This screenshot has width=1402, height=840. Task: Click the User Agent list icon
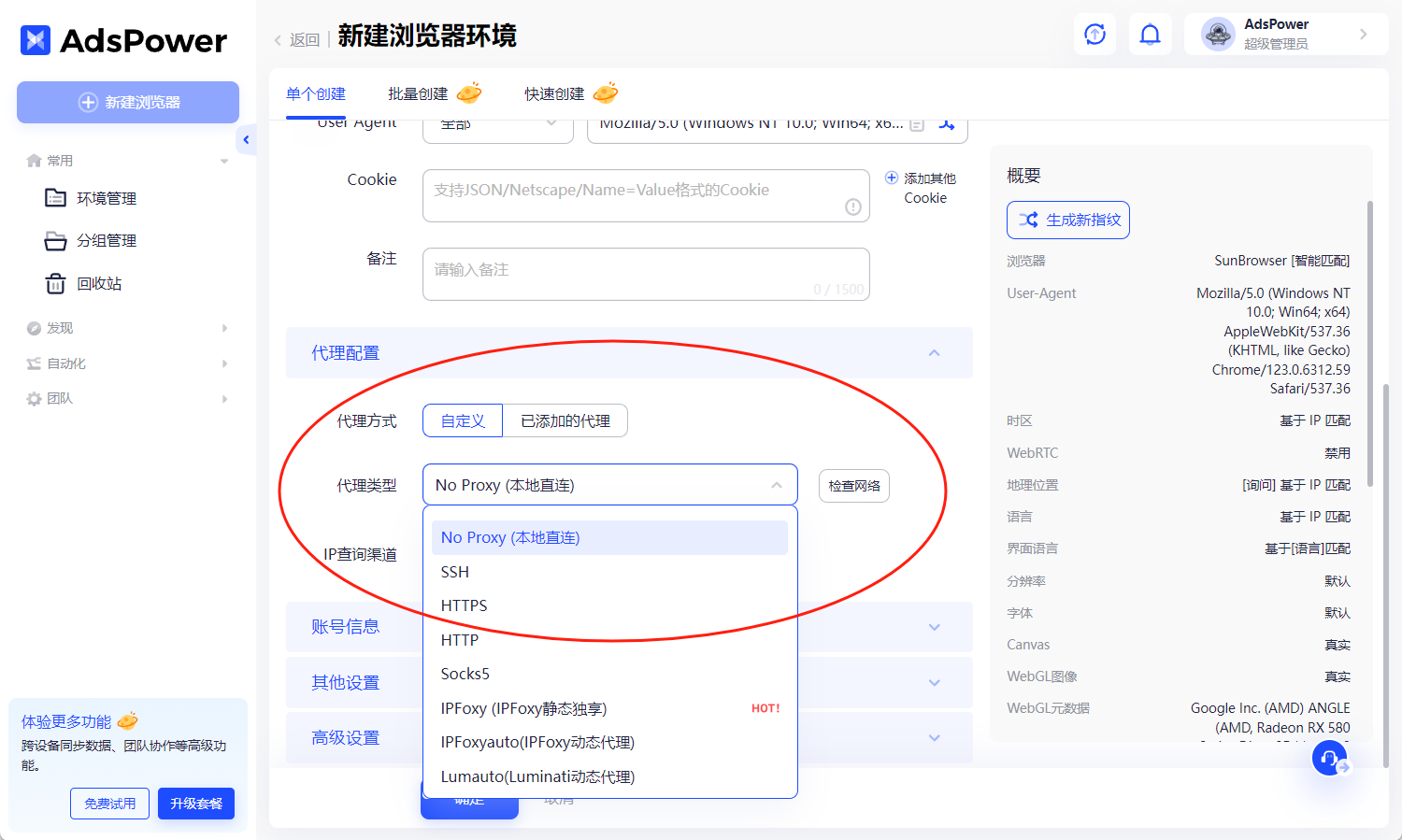click(x=917, y=124)
